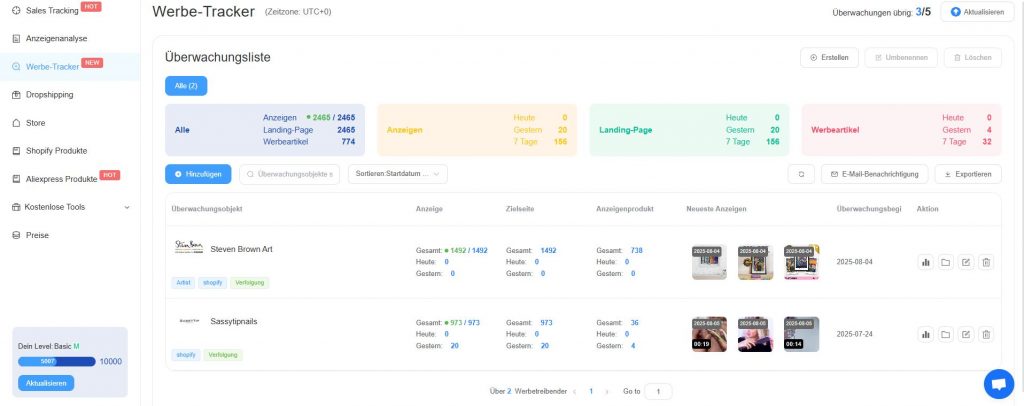Click edit icon for Sassytipnails
The image size is (1024, 406).
click(966, 334)
